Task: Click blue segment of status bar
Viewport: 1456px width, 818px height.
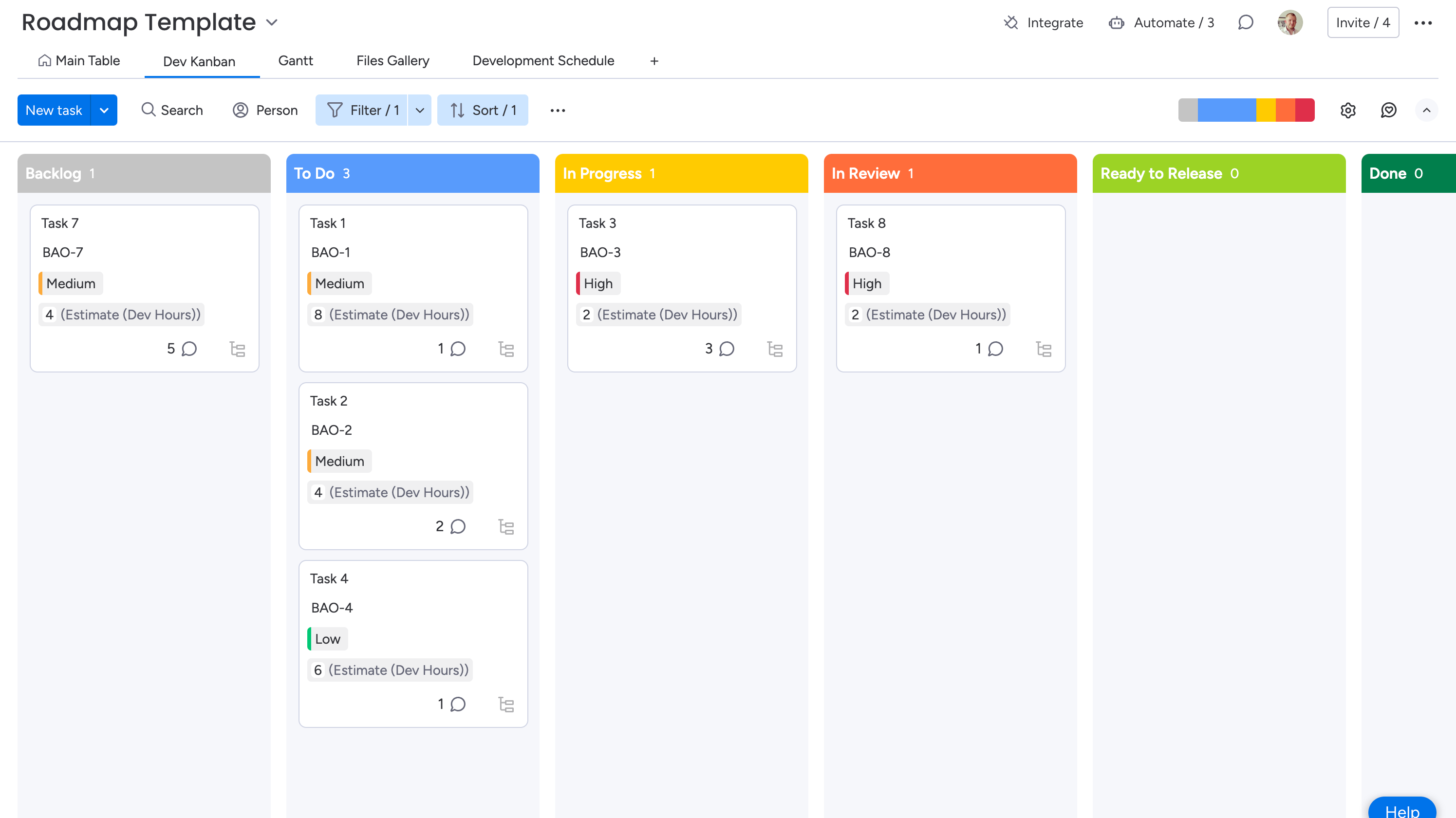Action: pos(1227,110)
